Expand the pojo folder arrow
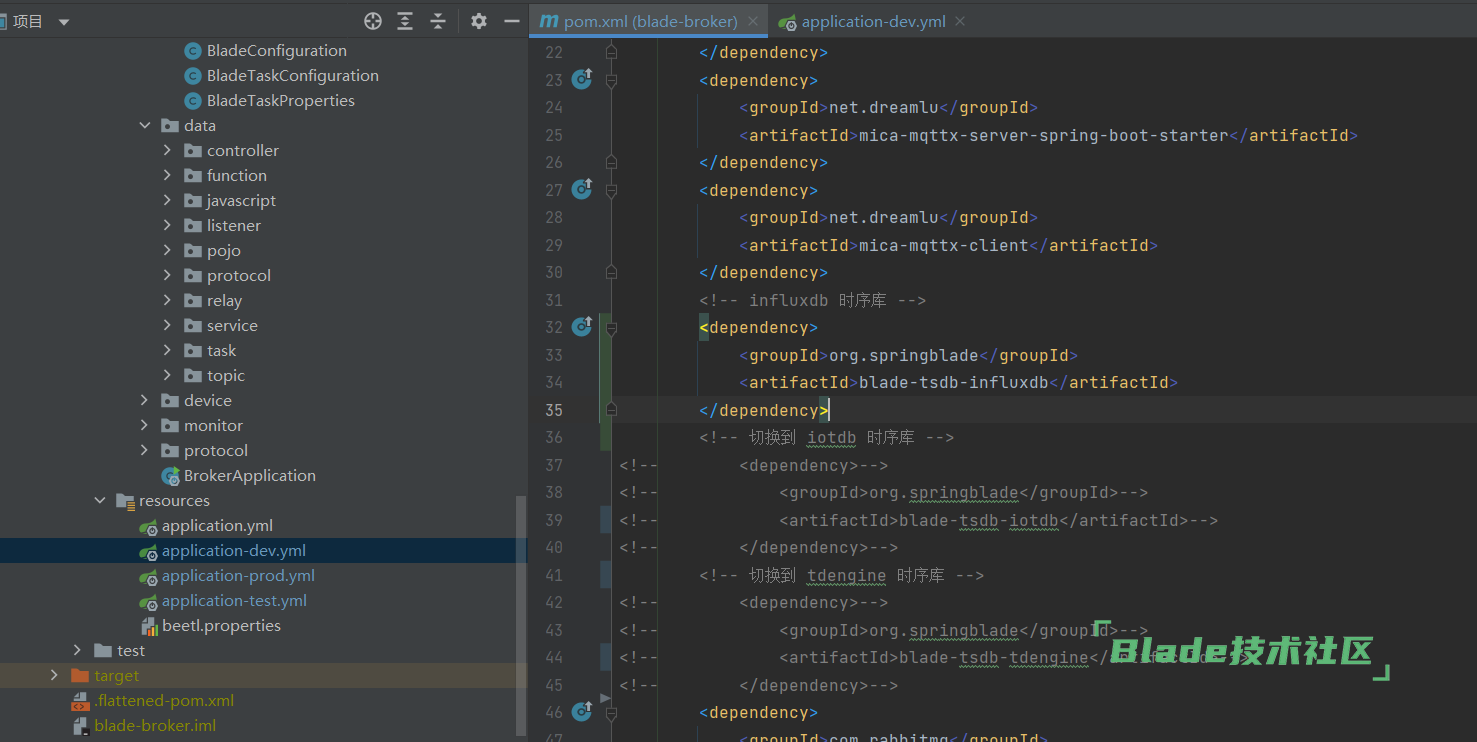The image size is (1477, 742). (x=168, y=251)
